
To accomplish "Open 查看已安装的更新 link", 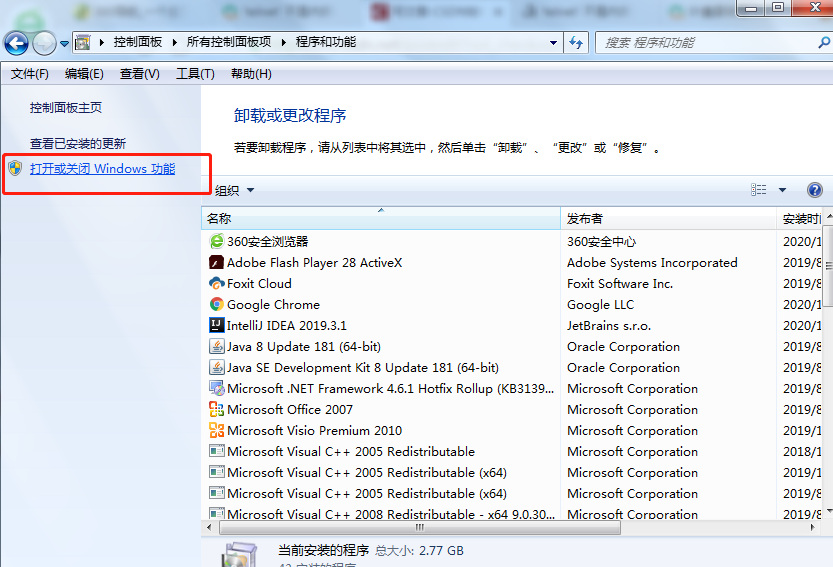I will point(78,143).
